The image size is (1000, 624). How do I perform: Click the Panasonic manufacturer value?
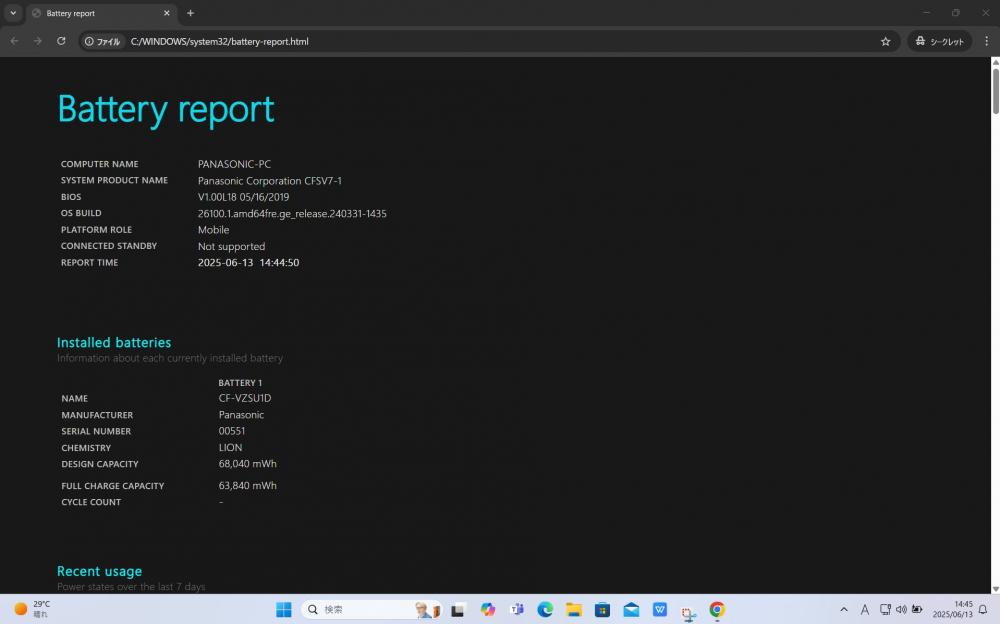point(241,415)
